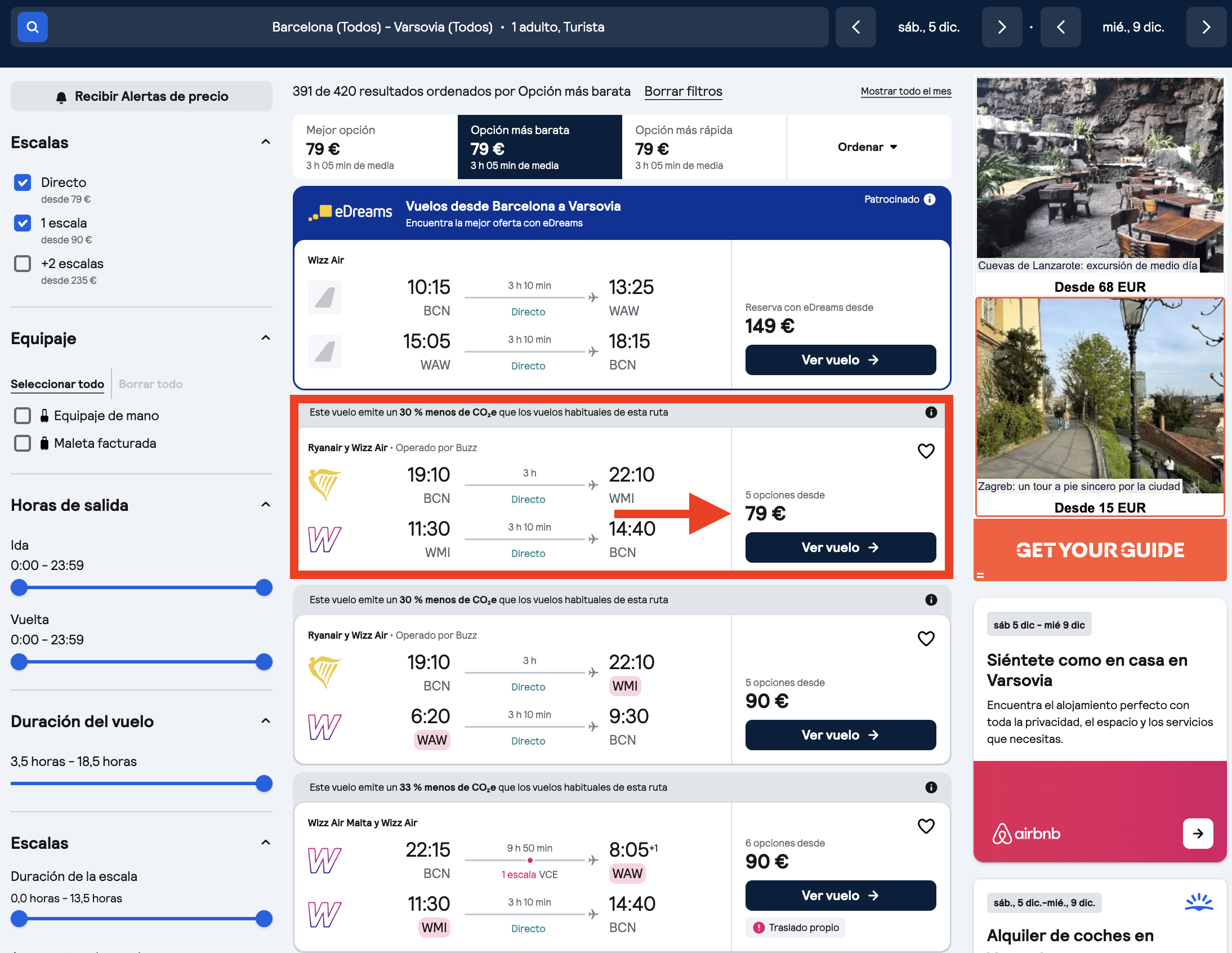Click Ver vuelo for eDreams 149 € offer

tap(840, 359)
